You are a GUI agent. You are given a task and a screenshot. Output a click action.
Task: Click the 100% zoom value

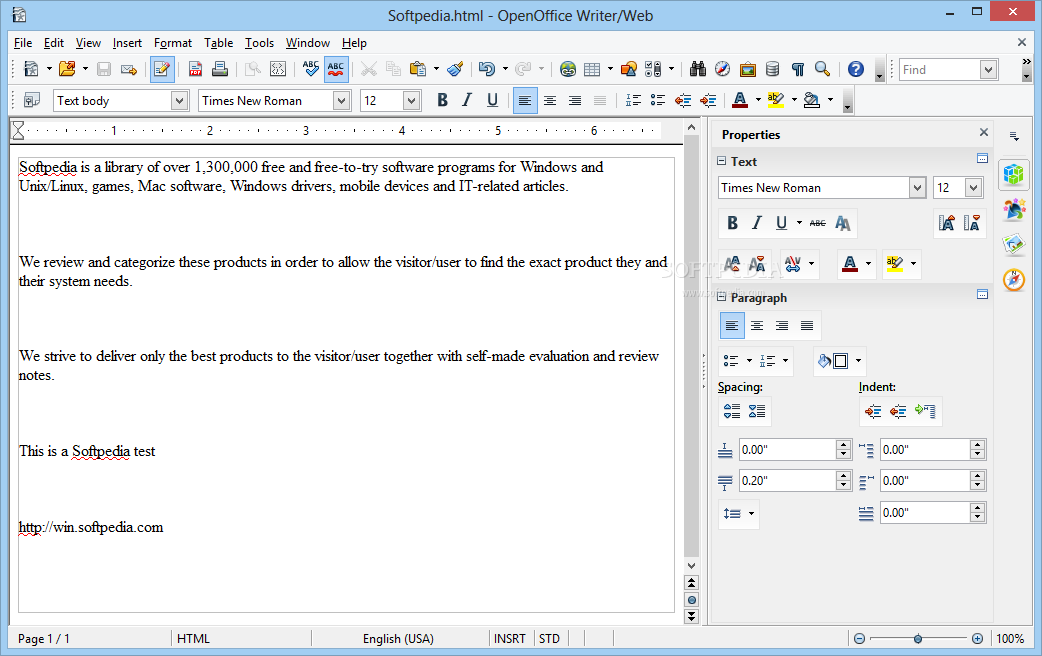click(1010, 639)
